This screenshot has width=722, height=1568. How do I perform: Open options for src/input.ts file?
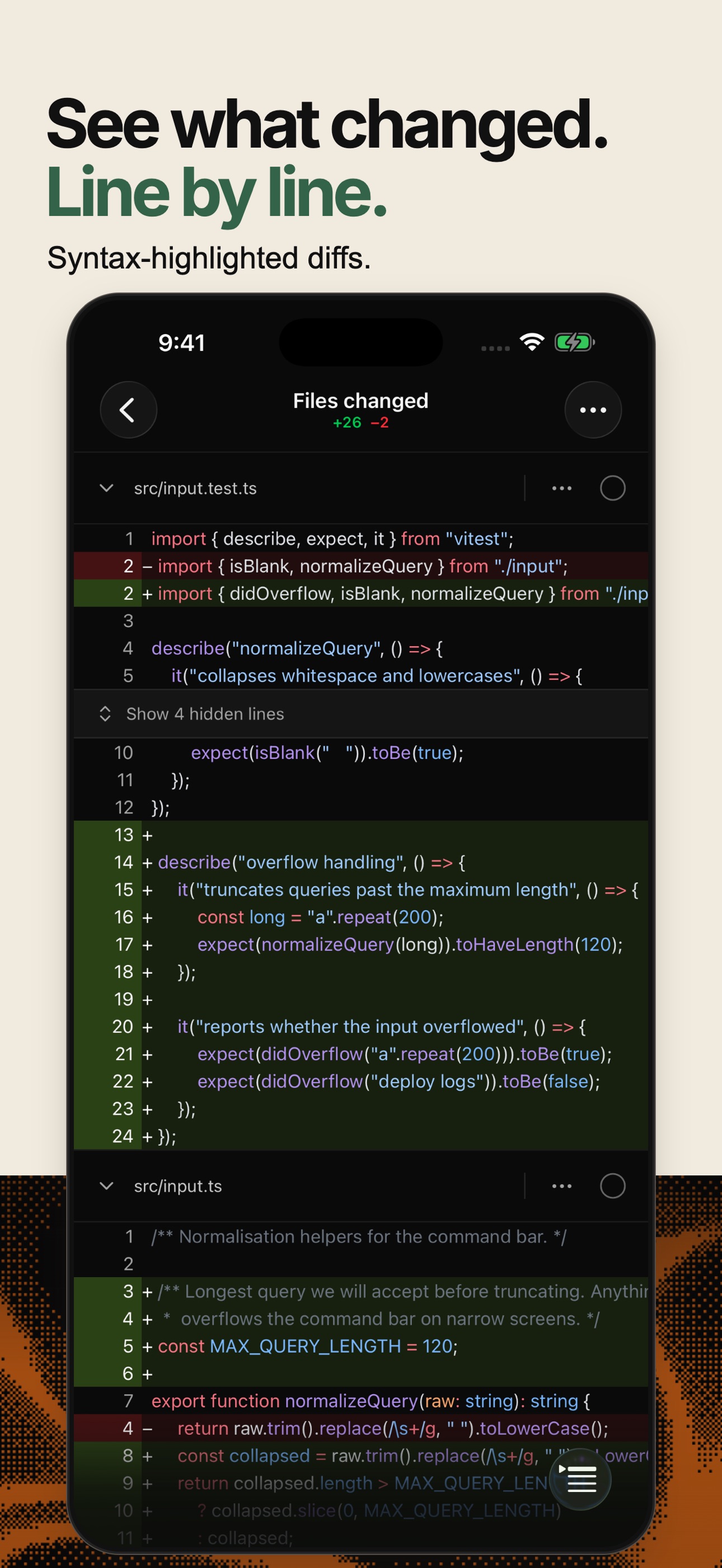(x=561, y=1186)
